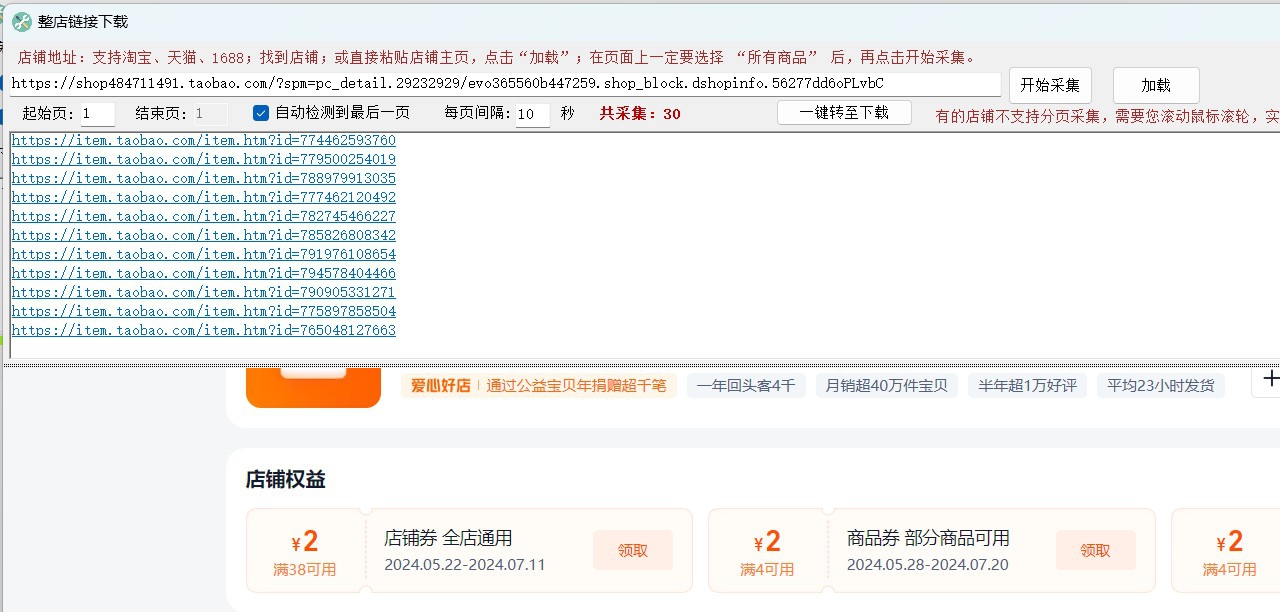The image size is (1280, 612).
Task: Click the 加载 button
Action: click(1156, 86)
